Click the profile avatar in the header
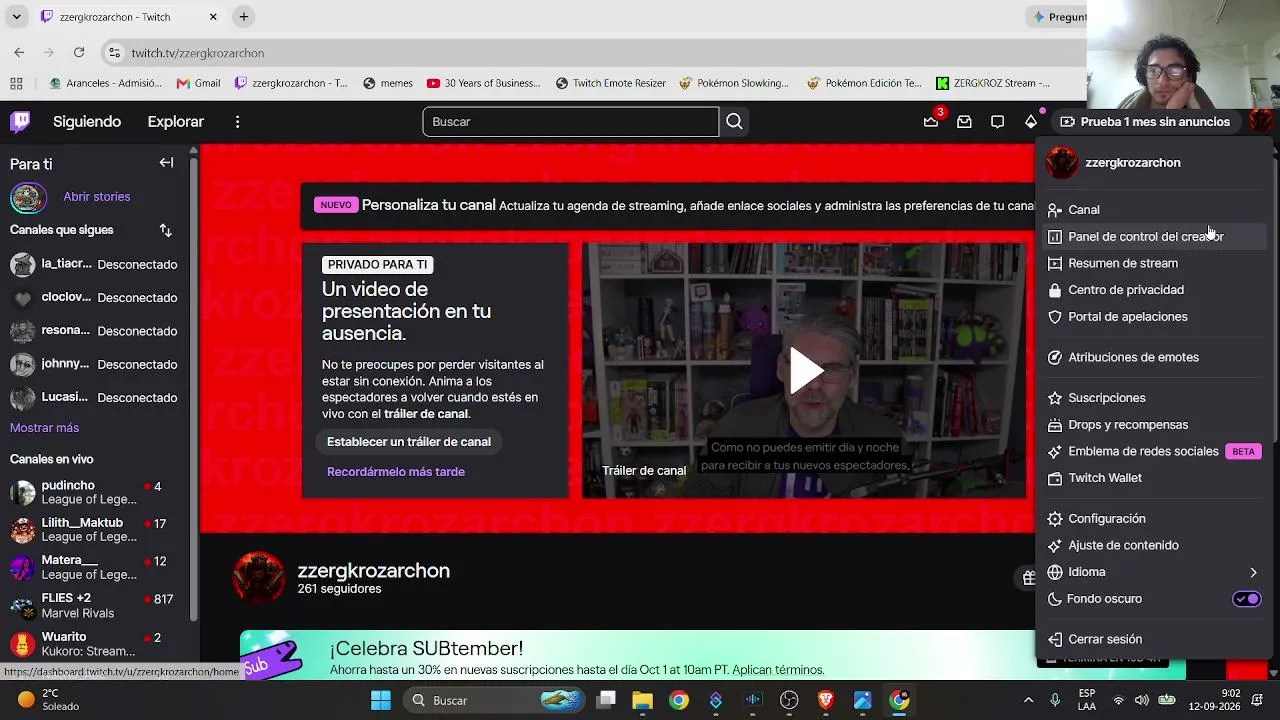 [1261, 121]
